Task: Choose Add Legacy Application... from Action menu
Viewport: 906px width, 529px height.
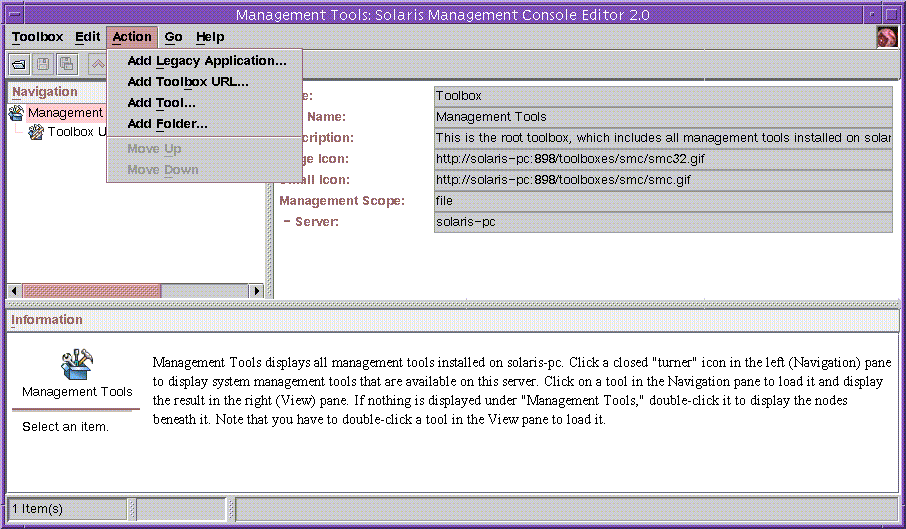Action: 205,61
